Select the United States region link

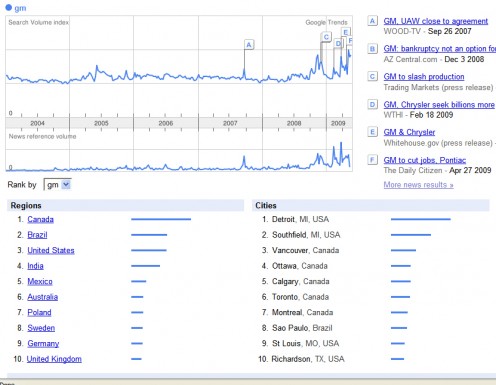[x=51, y=250]
